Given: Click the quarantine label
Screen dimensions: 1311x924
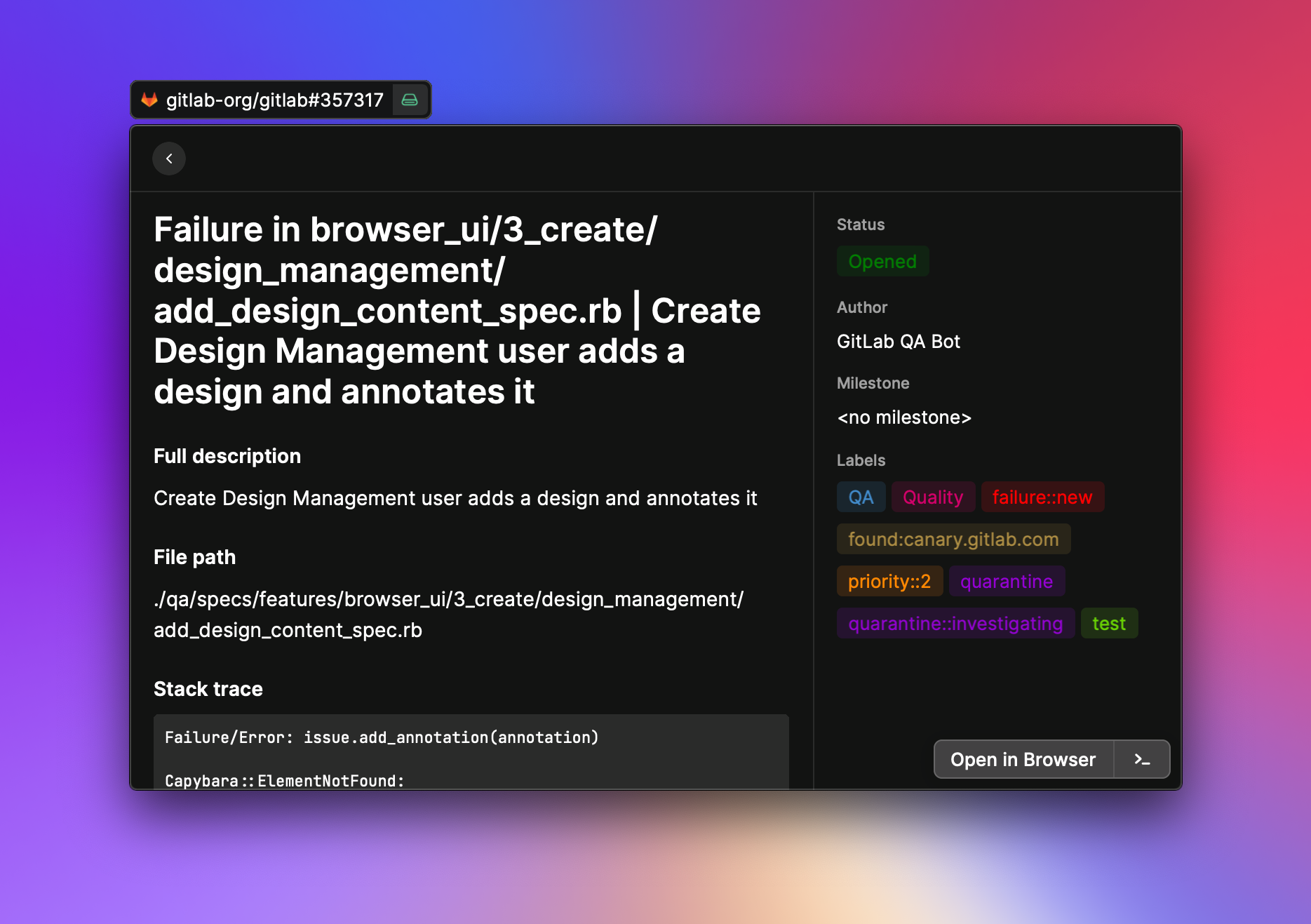Looking at the screenshot, I should 1007,581.
